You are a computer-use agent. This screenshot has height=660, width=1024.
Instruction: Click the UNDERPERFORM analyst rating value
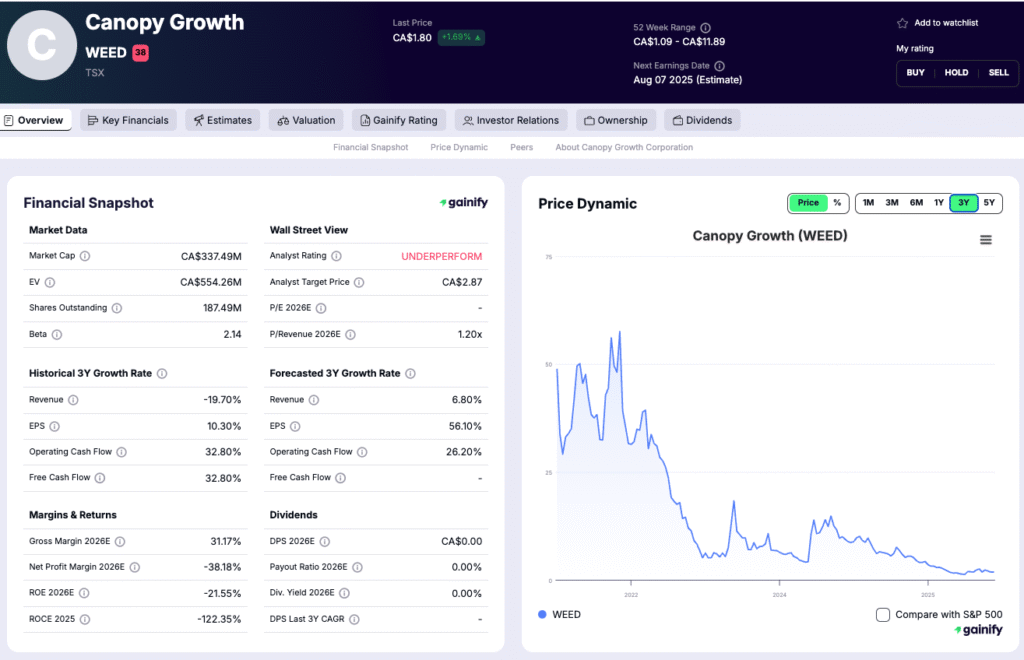click(x=441, y=257)
